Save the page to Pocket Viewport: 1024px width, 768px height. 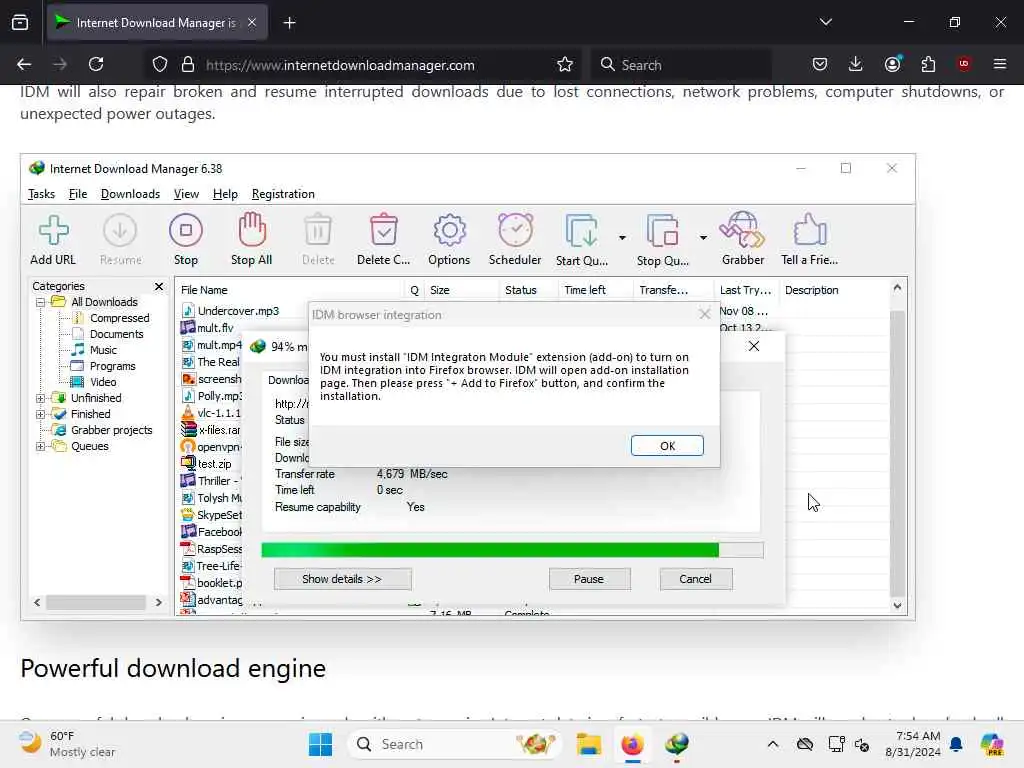pos(820,64)
